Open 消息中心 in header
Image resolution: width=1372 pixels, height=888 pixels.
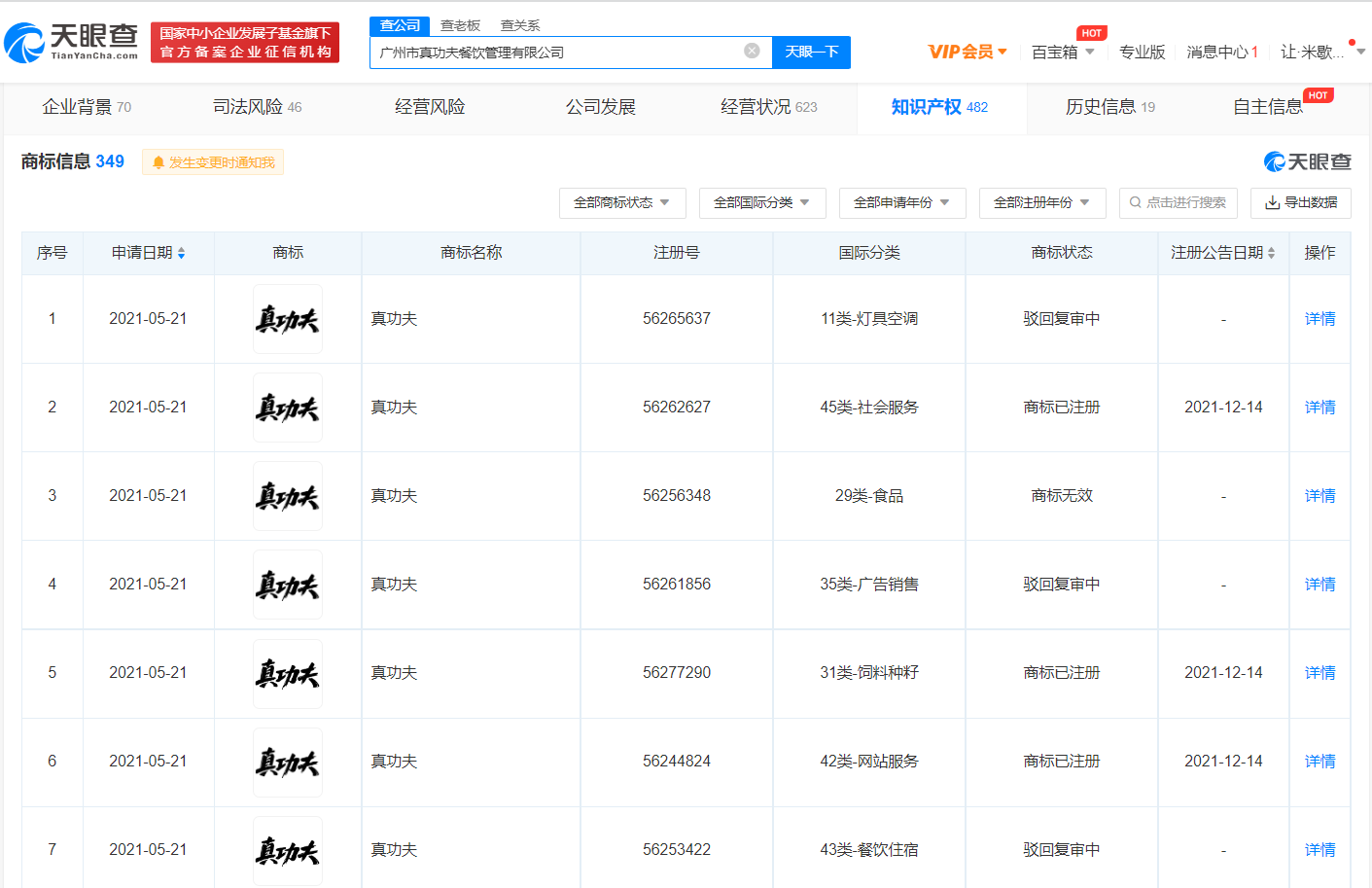click(x=1222, y=52)
